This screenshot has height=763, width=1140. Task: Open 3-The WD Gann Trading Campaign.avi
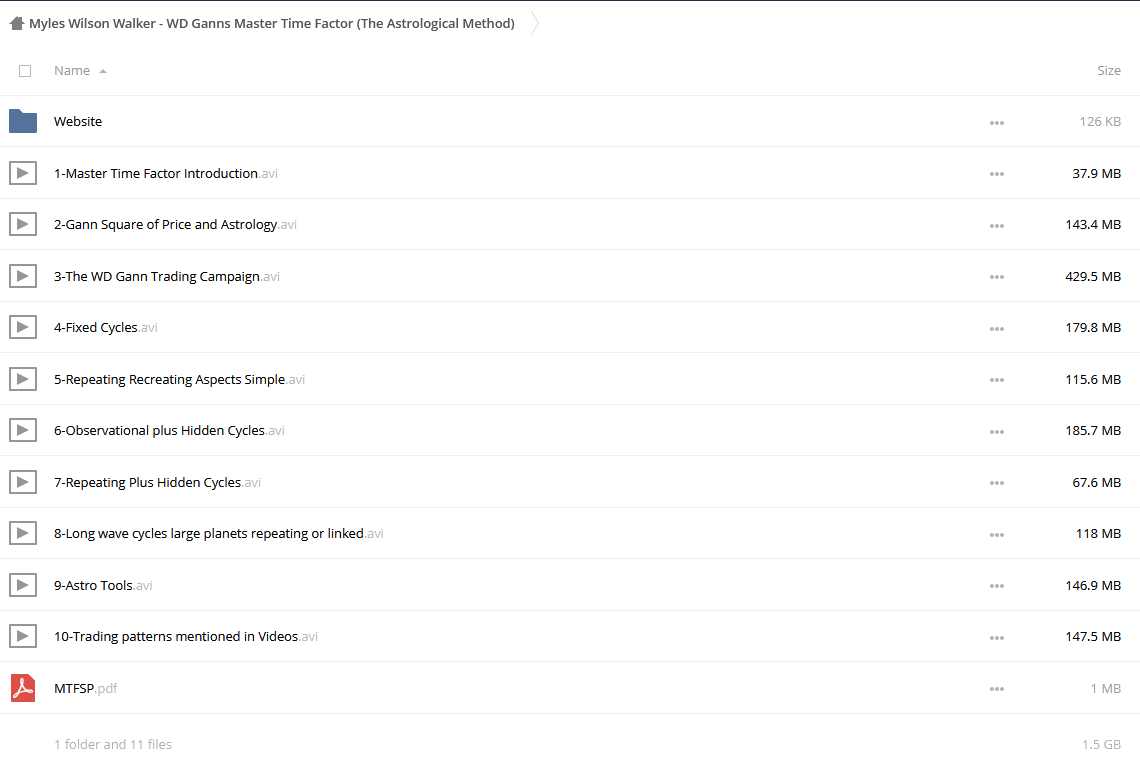point(166,276)
